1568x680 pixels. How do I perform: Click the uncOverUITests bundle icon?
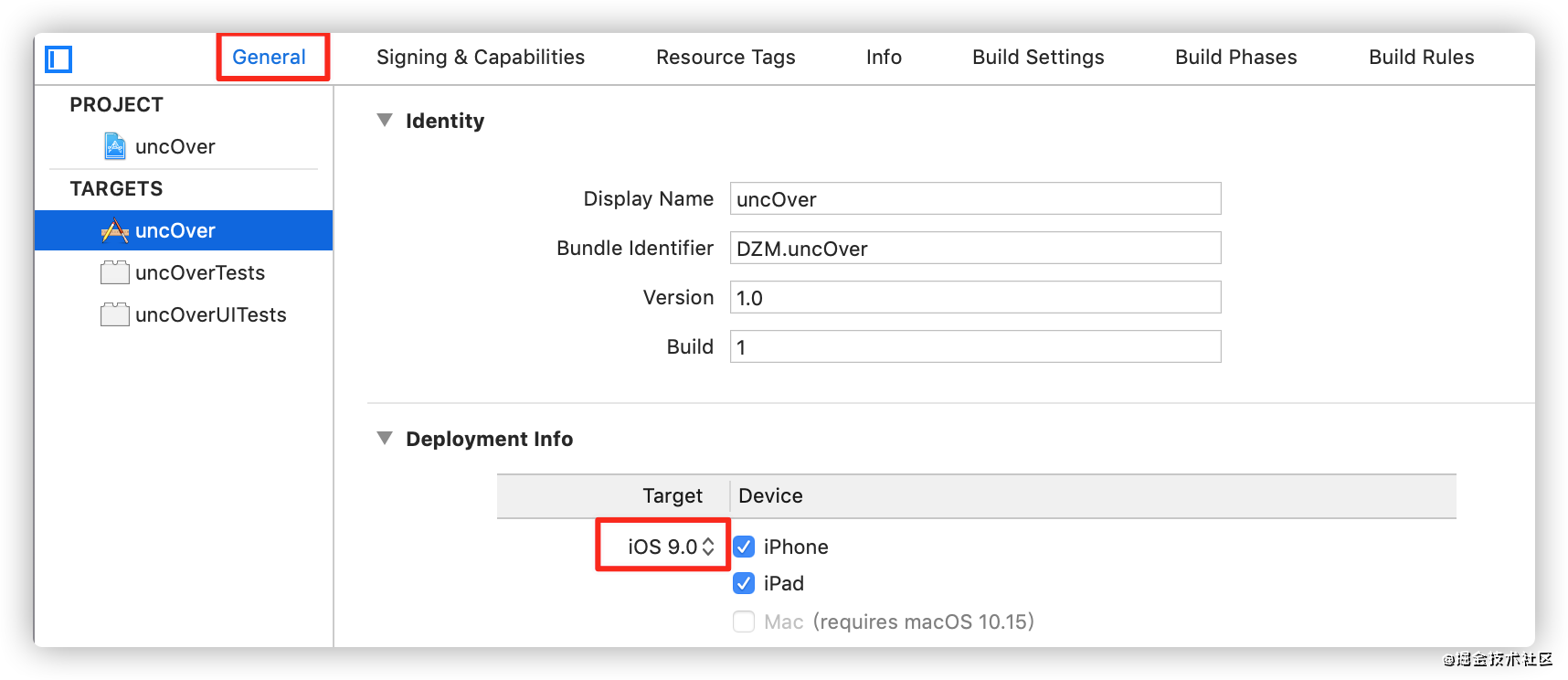coord(114,314)
